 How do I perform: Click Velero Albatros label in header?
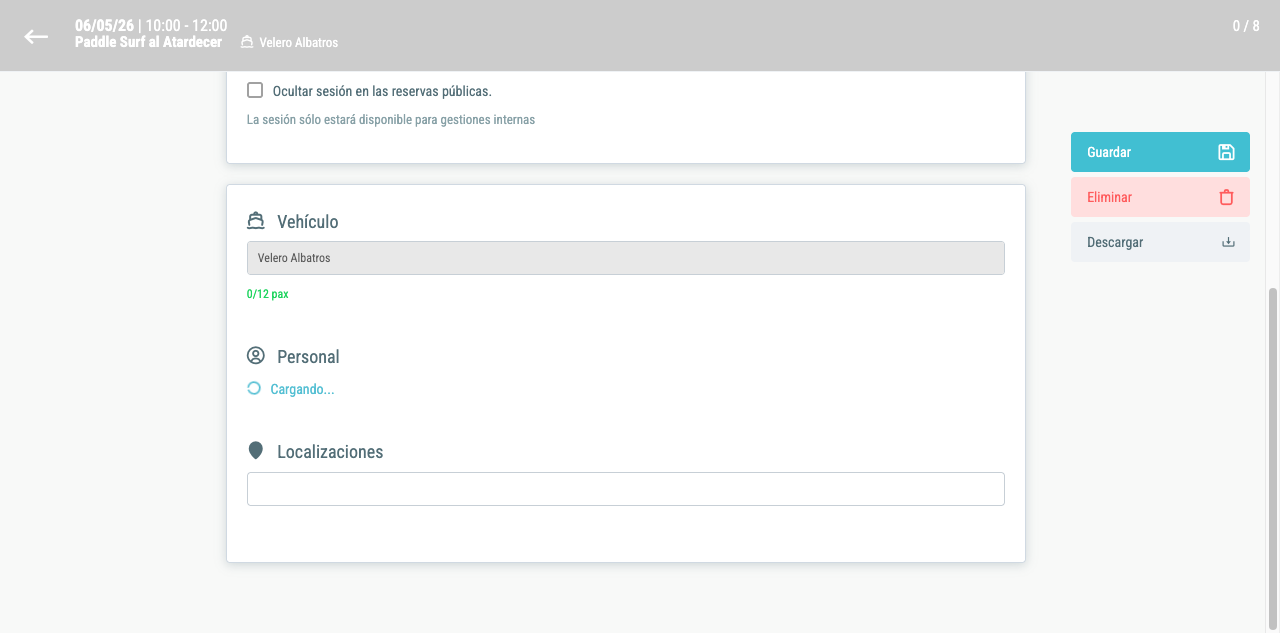299,43
